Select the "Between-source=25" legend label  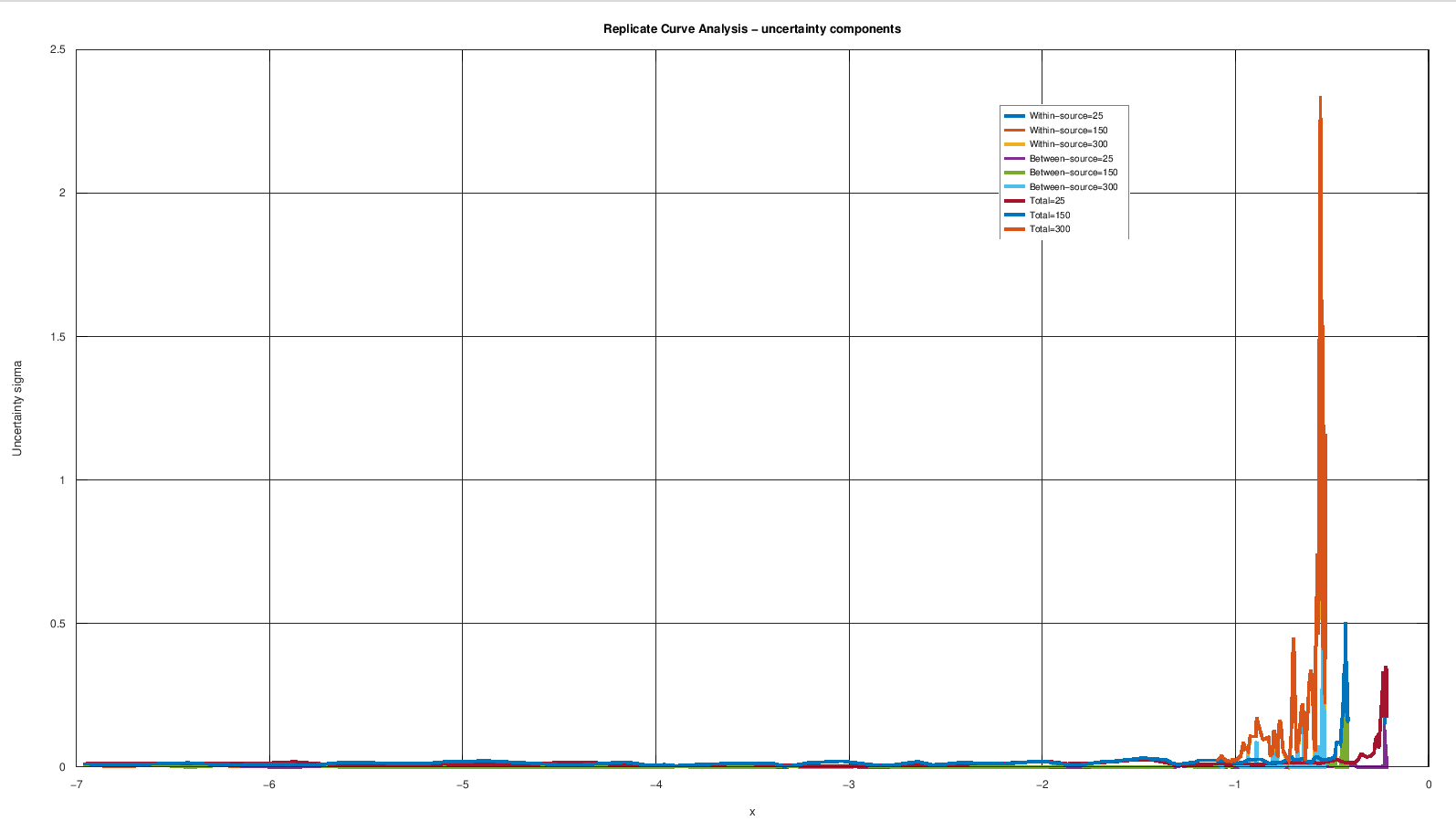[x=1072, y=159]
